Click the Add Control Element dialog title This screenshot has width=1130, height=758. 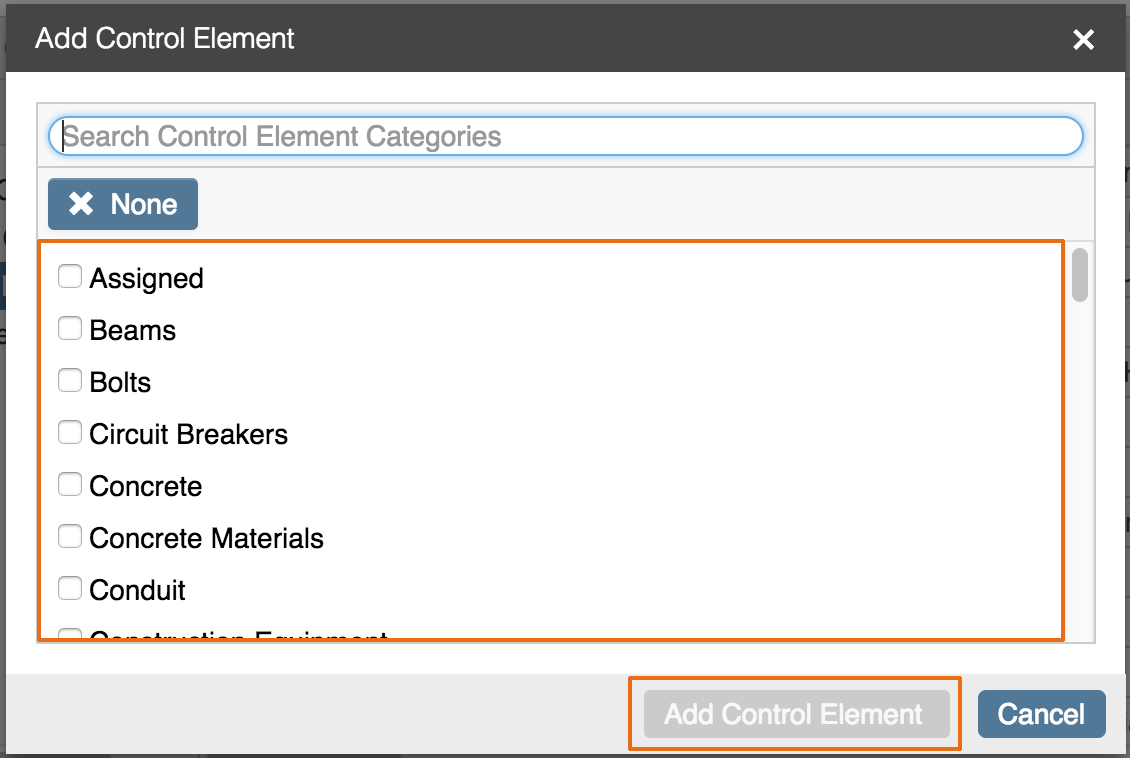click(x=164, y=38)
